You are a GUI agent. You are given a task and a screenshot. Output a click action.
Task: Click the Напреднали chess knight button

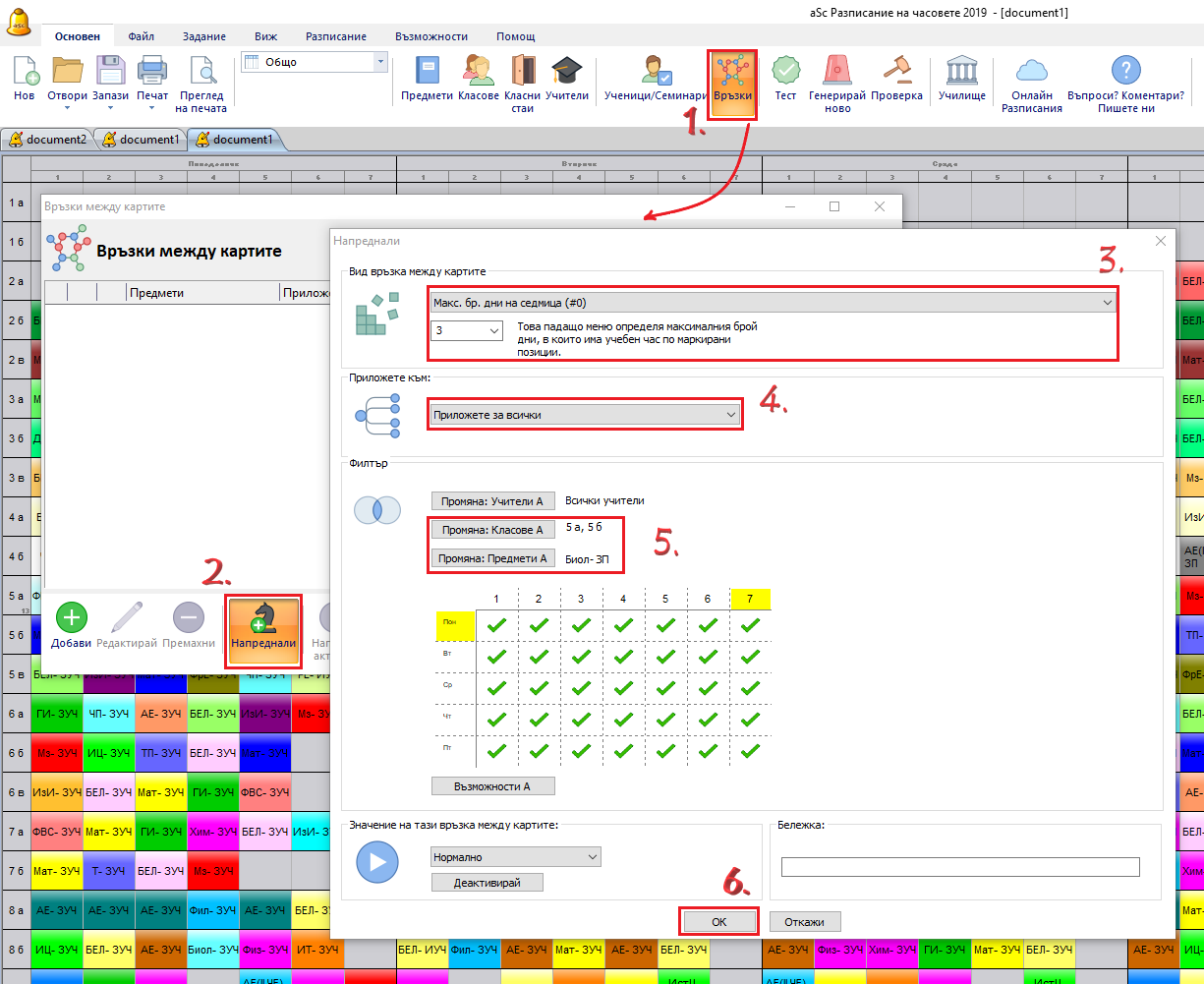pos(262,618)
